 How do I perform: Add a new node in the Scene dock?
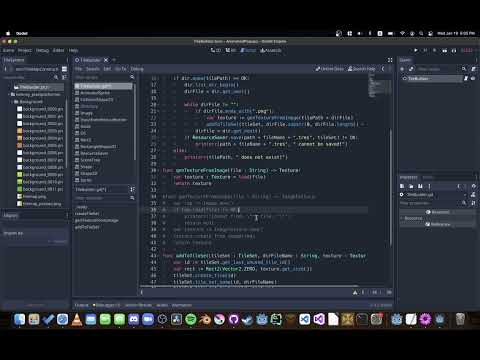pyautogui.click(x=402, y=69)
